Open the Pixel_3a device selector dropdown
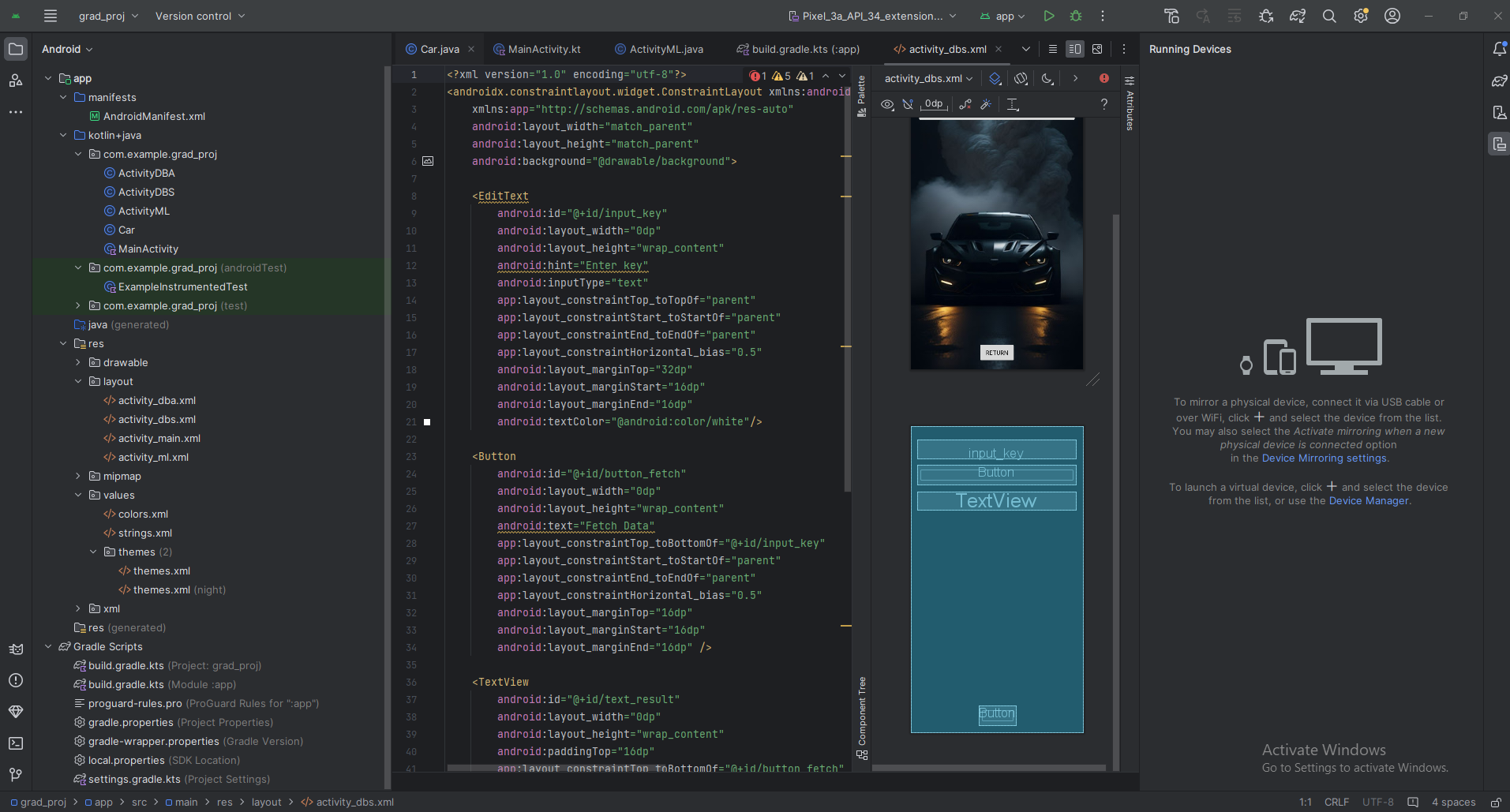Viewport: 1510px width, 812px height. point(872,16)
